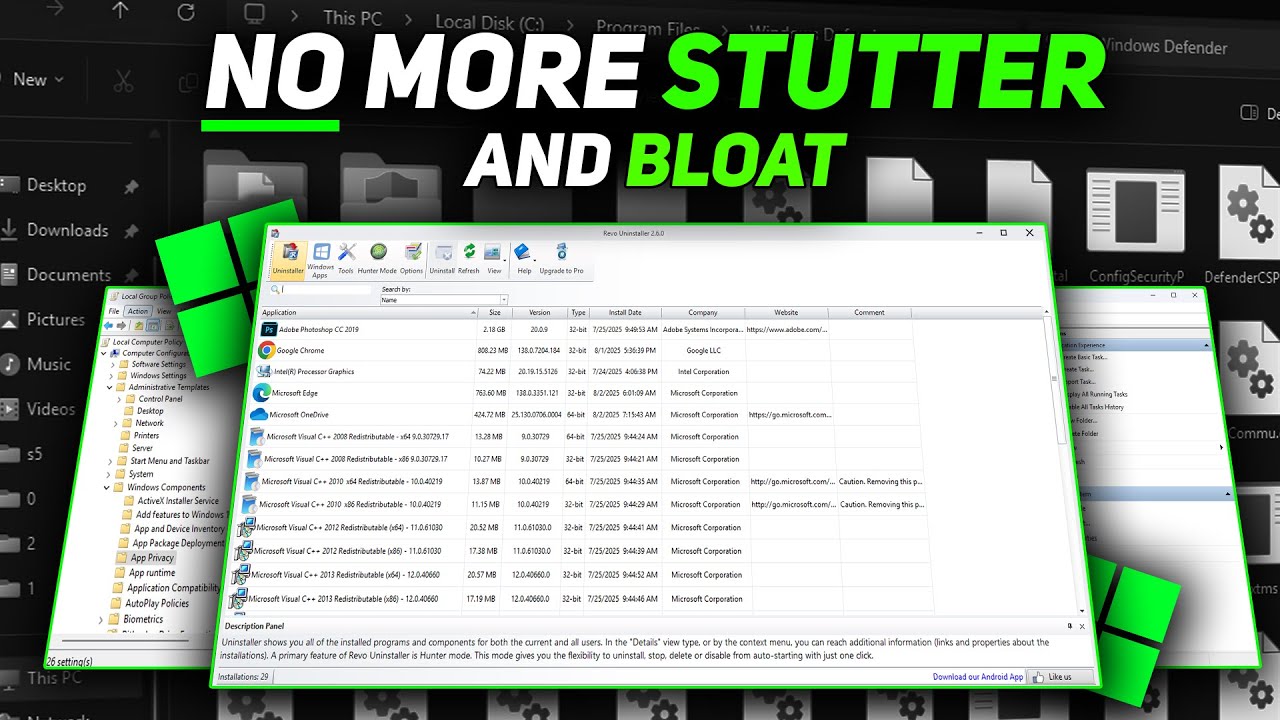This screenshot has height=720, width=1280.
Task: Select the Adobe Photoshop CC 2019 icon
Action: (268, 329)
